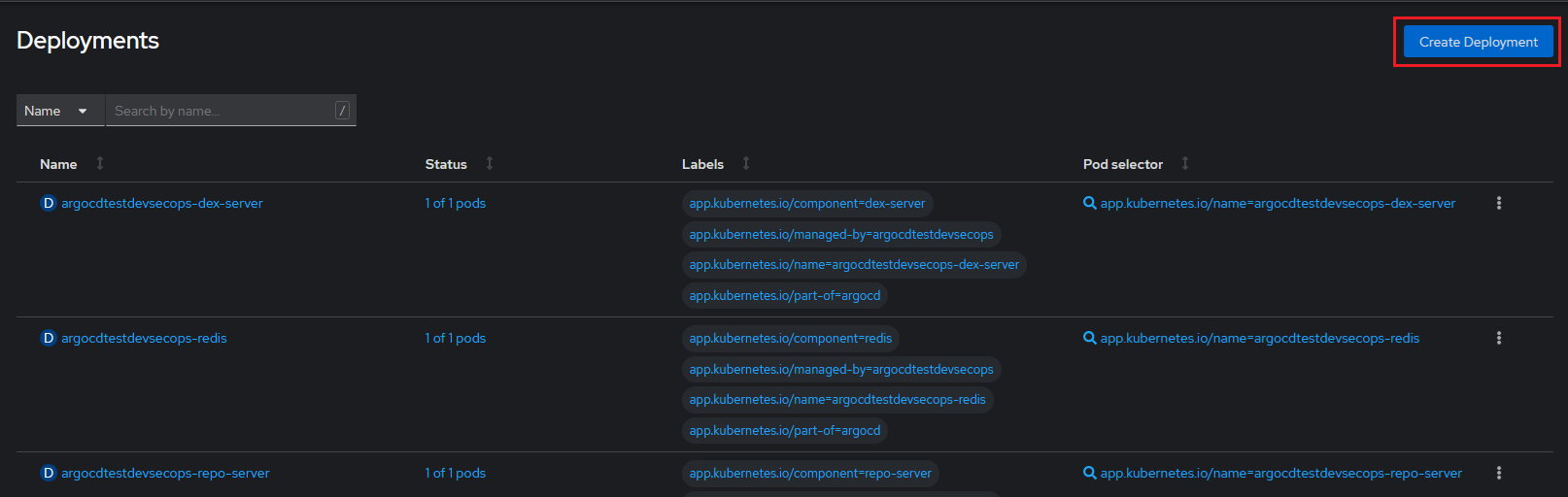Click the pod selector search icon for dex-server
Image resolution: width=1568 pixels, height=497 pixels.
pos(1090,203)
